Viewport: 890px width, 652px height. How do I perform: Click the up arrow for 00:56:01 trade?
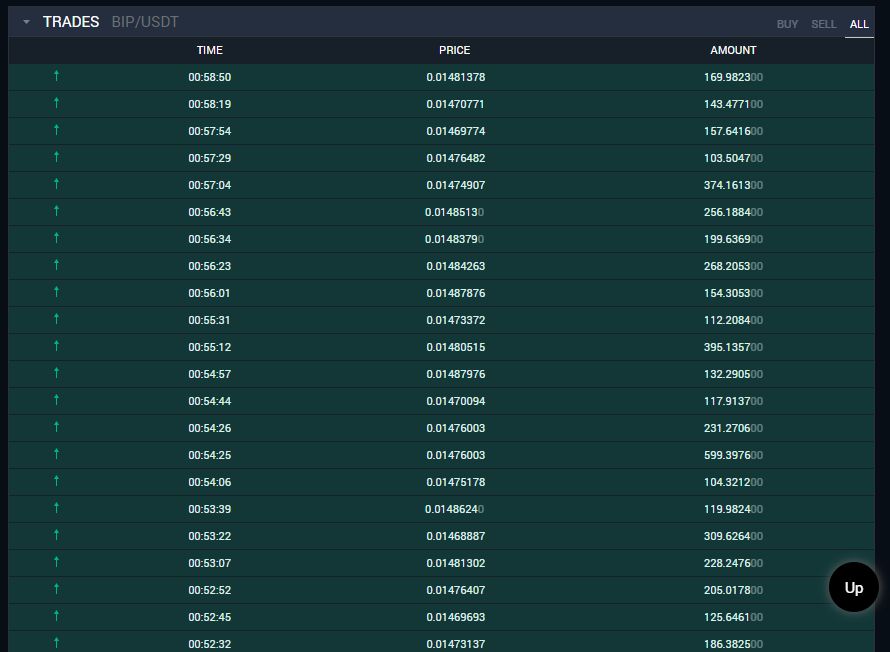coord(56,292)
